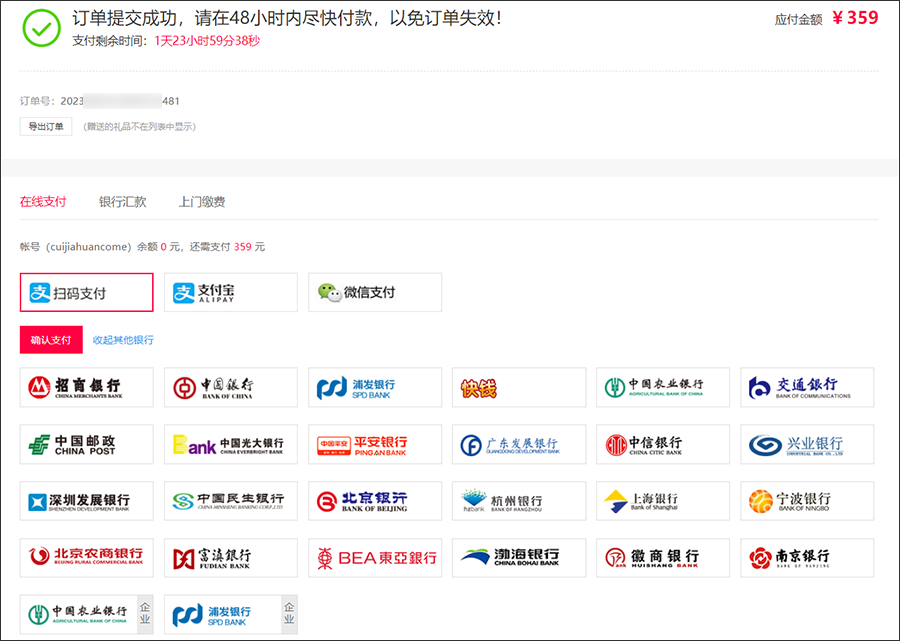Select 南京银行 Bank of Nanjing logo
900x641 pixels.
point(807,558)
